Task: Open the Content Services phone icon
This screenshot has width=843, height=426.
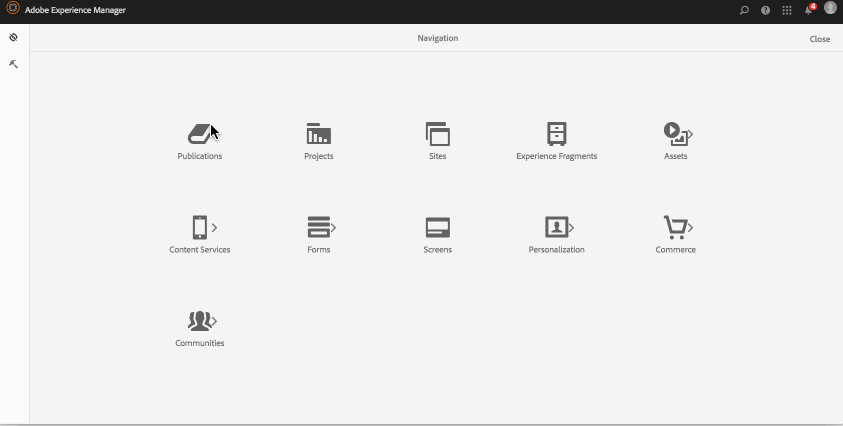Action: pyautogui.click(x=199, y=228)
